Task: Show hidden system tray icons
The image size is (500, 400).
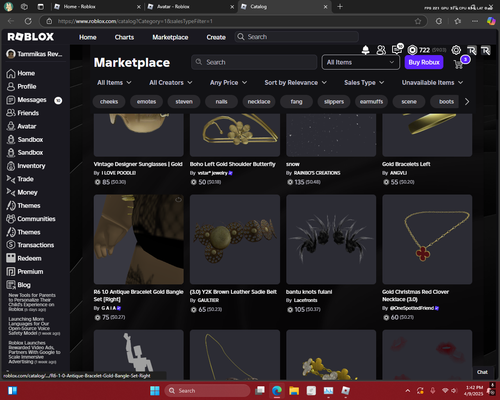Action: (408, 391)
